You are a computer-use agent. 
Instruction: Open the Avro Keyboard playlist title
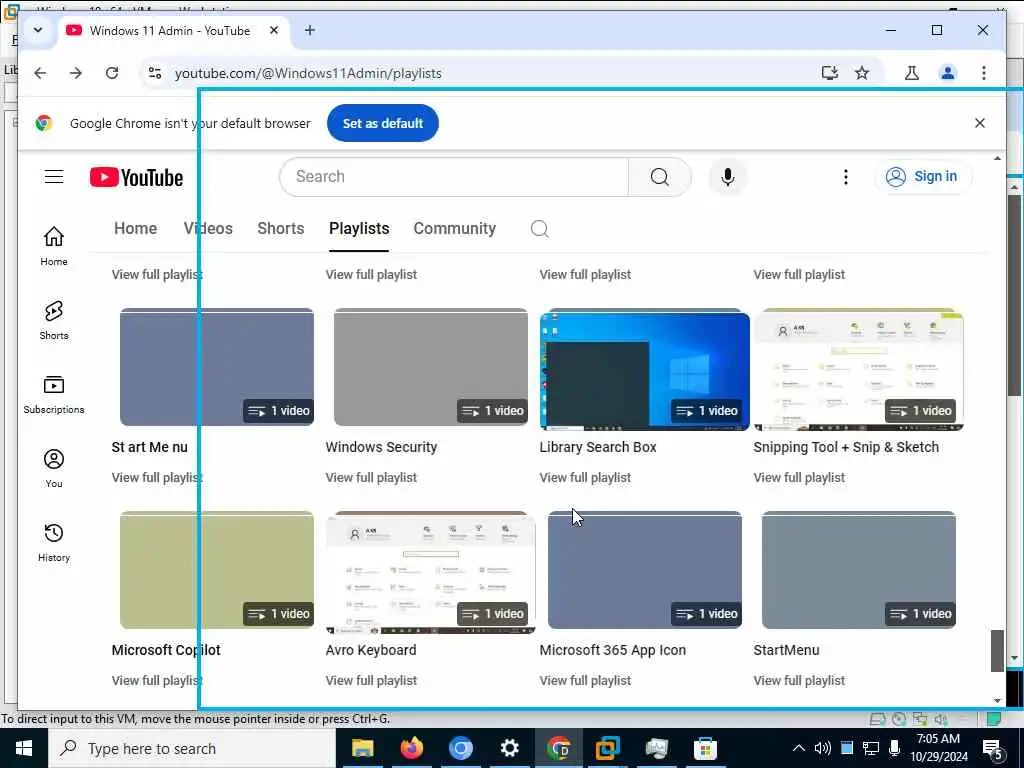pyautogui.click(x=370, y=650)
